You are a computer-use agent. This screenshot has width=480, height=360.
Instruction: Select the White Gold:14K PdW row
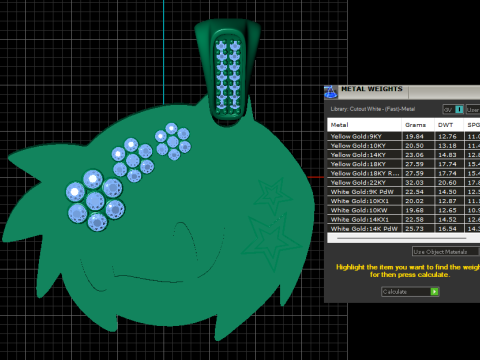pos(404,228)
